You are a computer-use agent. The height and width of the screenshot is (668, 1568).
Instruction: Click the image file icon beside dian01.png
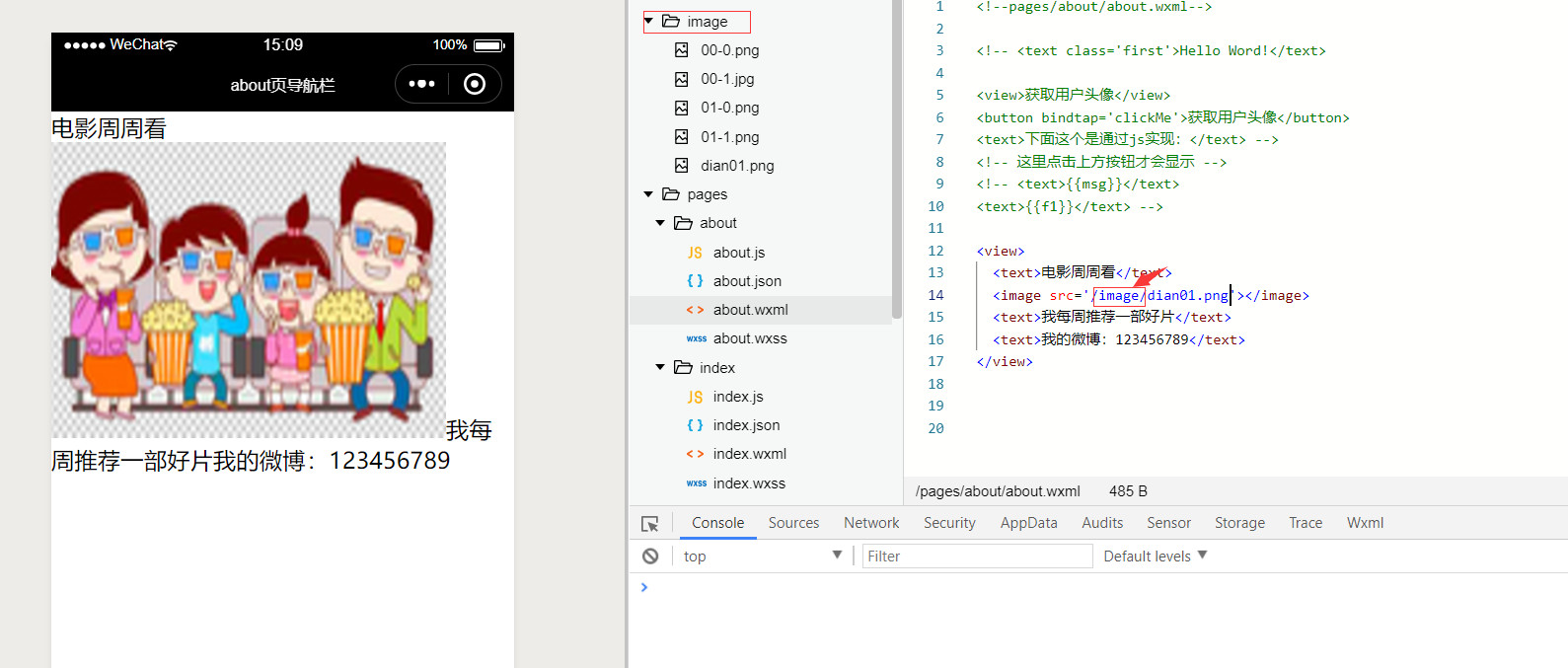682,166
